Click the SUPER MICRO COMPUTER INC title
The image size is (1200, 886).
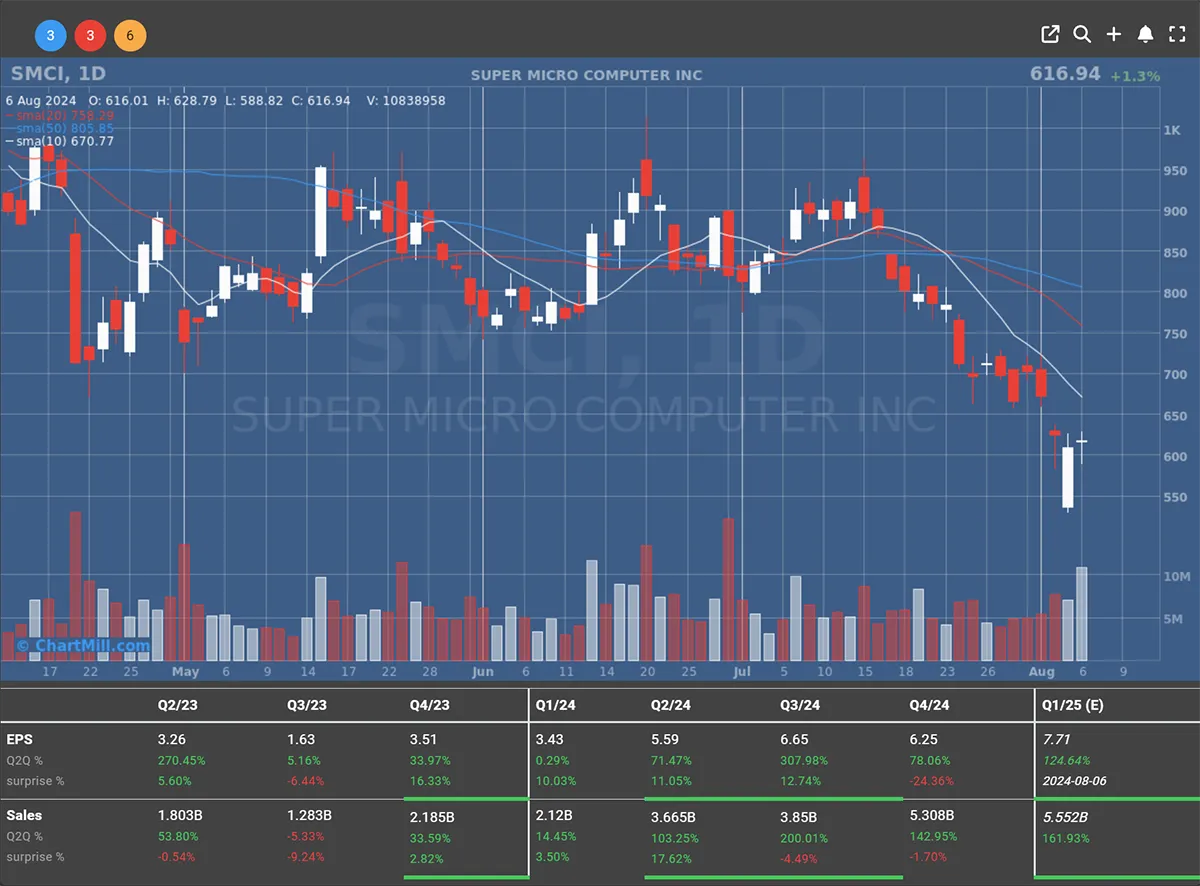pyautogui.click(x=586, y=75)
